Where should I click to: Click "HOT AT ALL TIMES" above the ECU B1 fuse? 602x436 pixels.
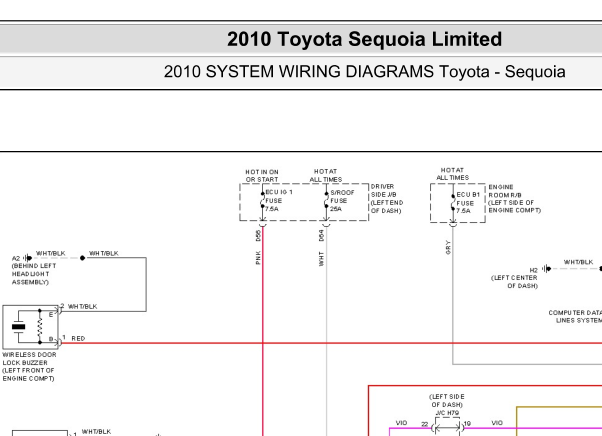tap(452, 174)
